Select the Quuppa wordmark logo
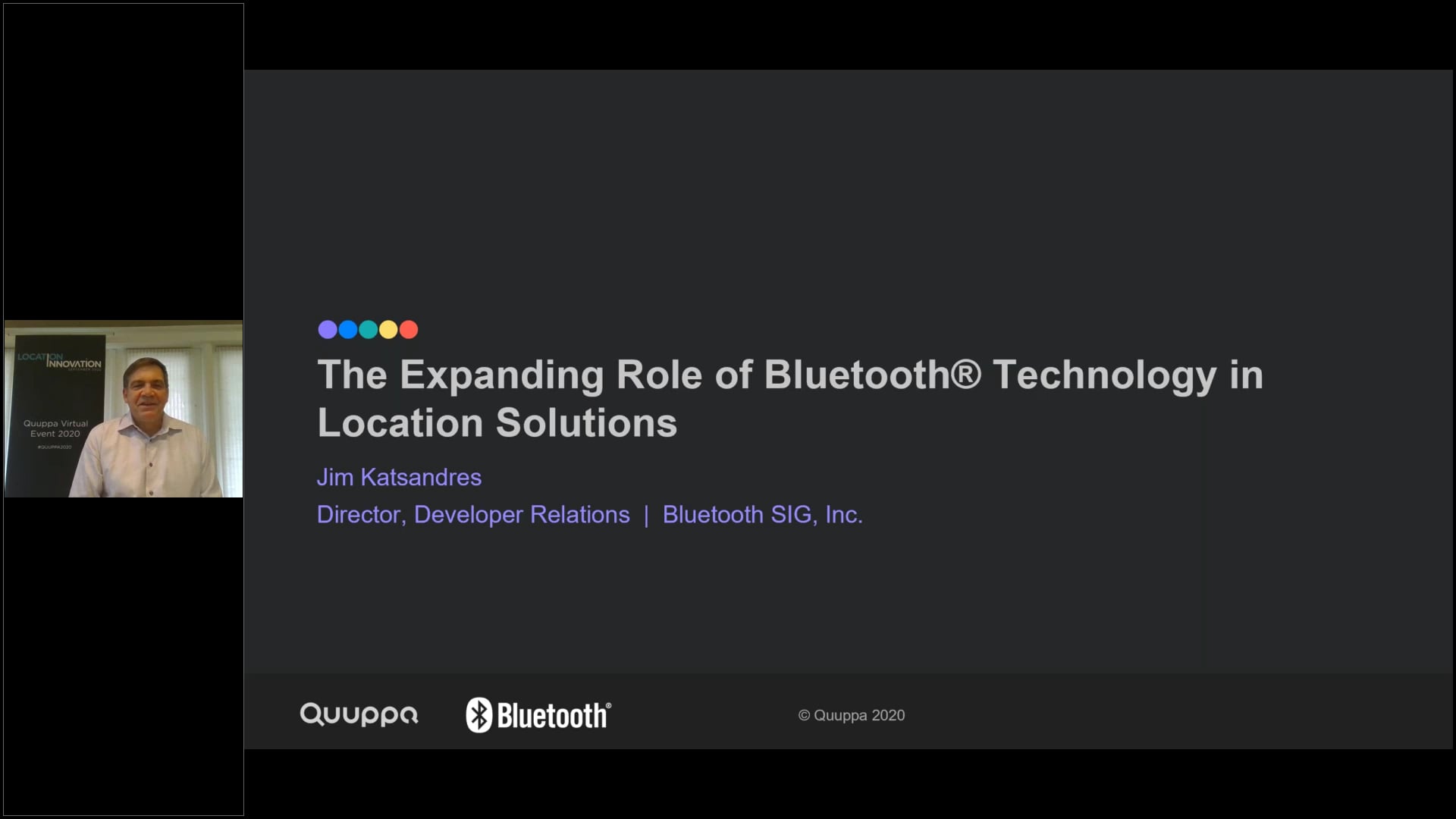 (x=359, y=715)
